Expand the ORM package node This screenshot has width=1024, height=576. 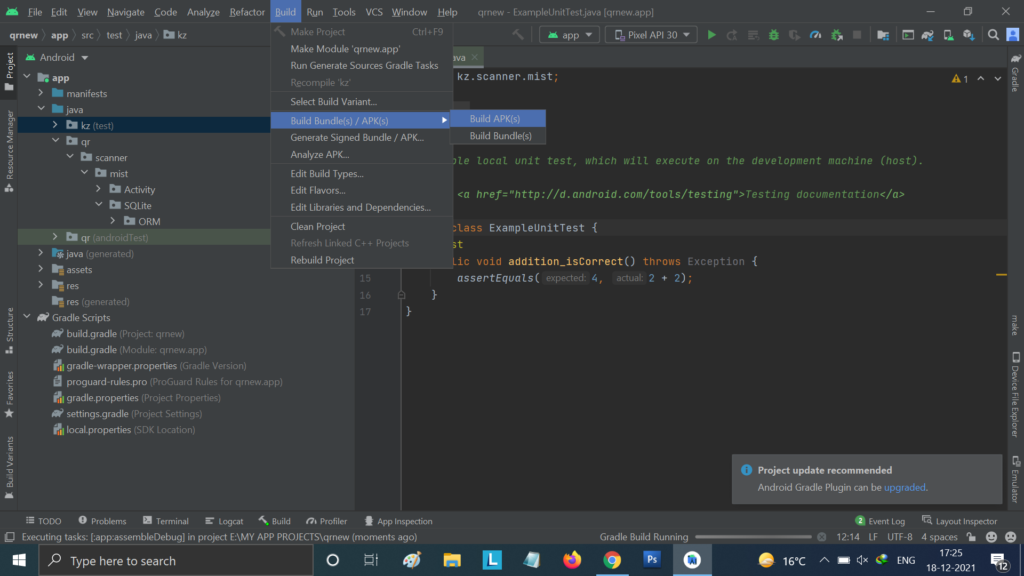click(113, 221)
